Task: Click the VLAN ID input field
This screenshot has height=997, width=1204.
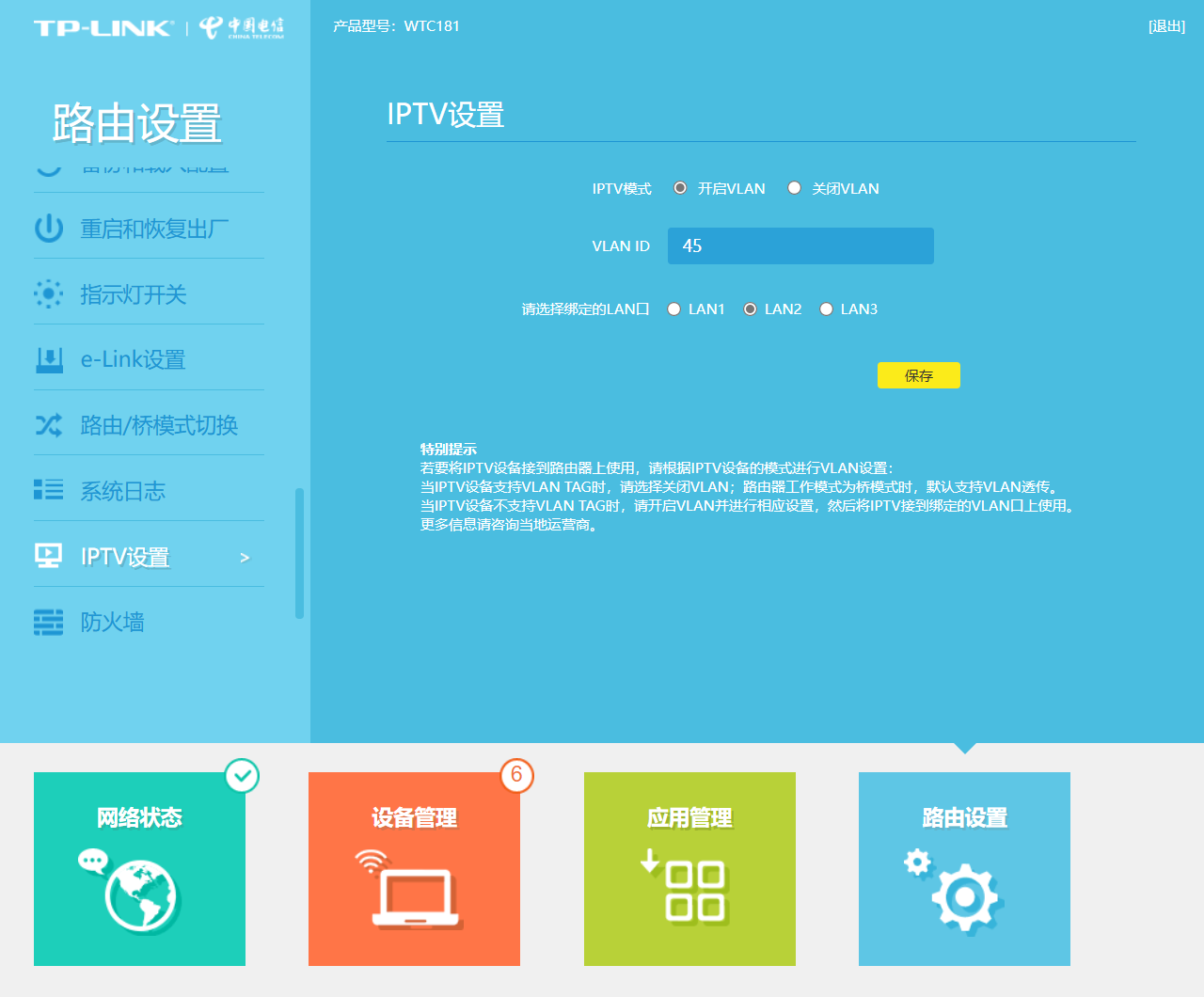Action: 800,245
